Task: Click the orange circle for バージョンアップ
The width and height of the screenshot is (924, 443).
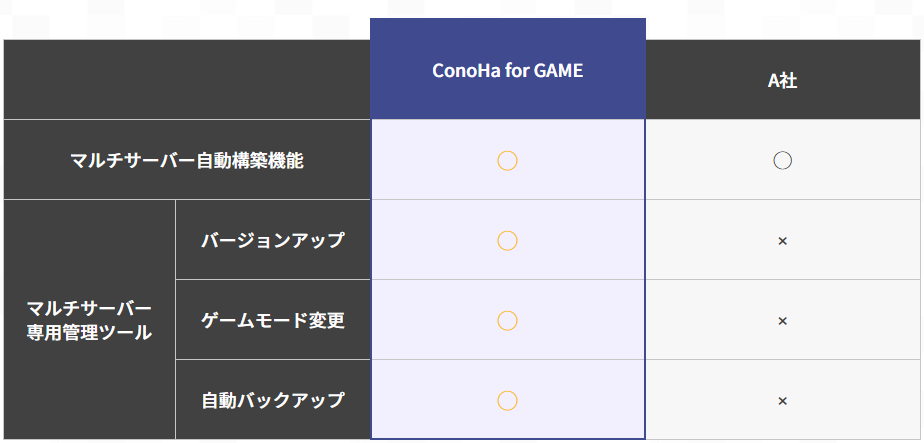Action: [507, 241]
